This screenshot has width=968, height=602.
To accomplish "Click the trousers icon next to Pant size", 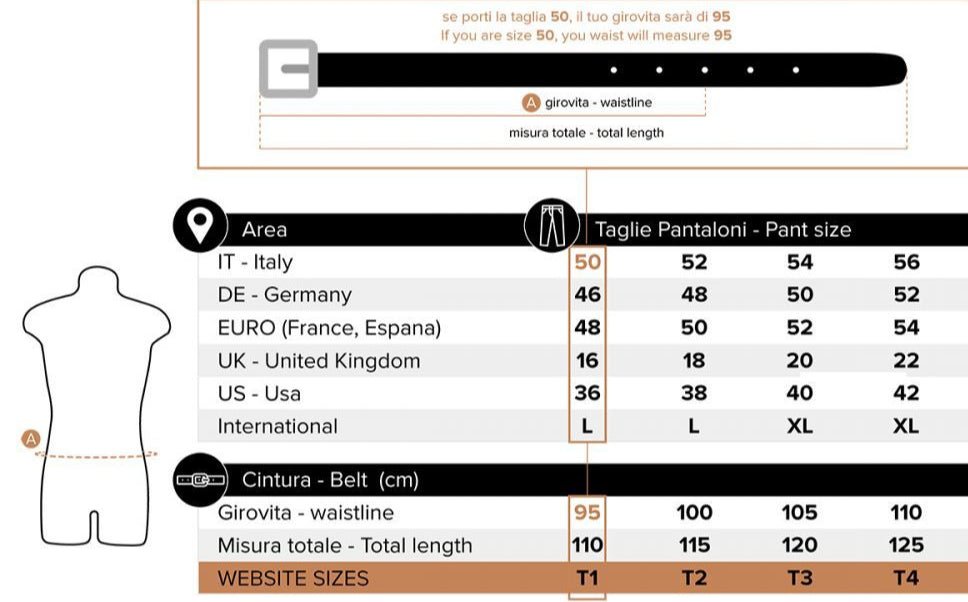I will (x=552, y=225).
